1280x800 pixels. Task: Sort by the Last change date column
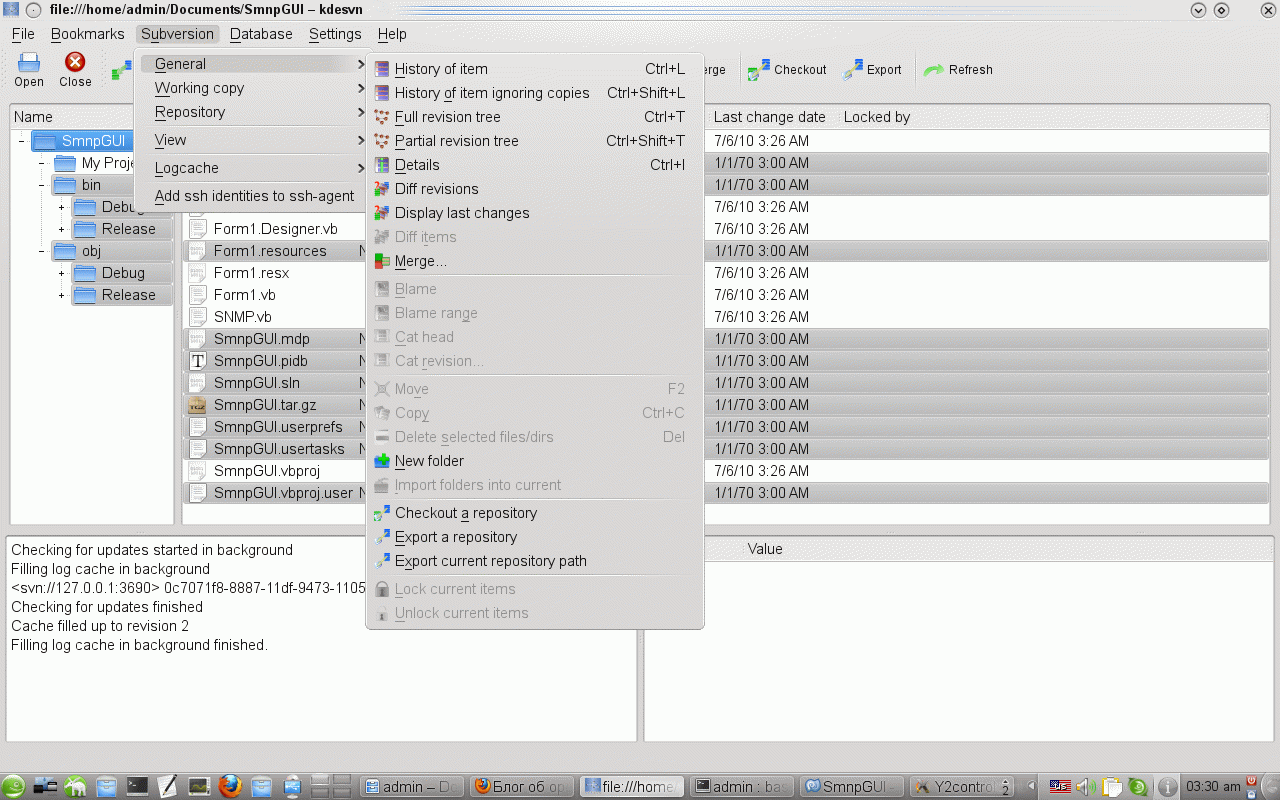point(770,117)
